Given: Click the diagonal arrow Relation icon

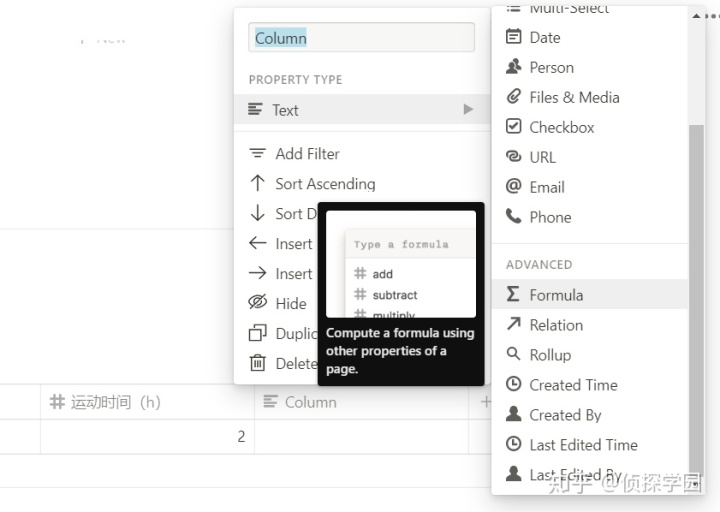Looking at the screenshot, I should (513, 323).
